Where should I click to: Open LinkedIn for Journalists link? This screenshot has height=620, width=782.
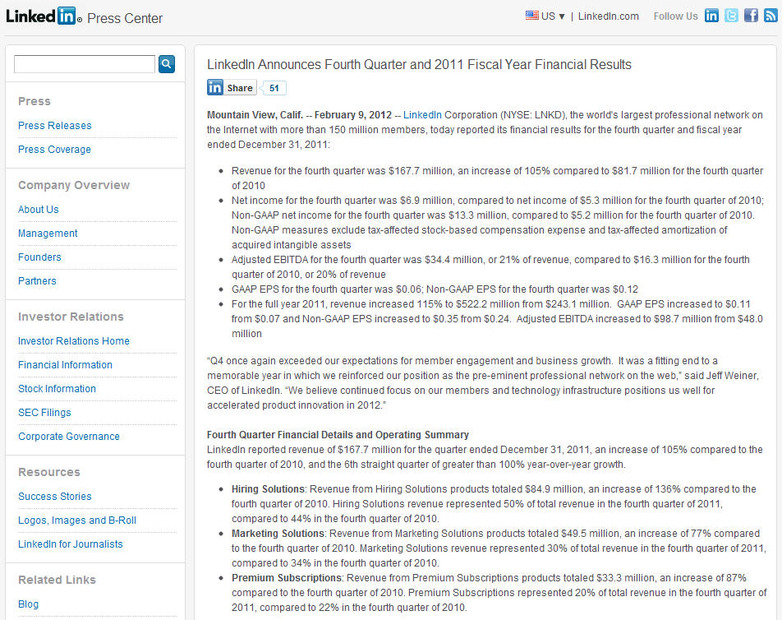tap(70, 544)
